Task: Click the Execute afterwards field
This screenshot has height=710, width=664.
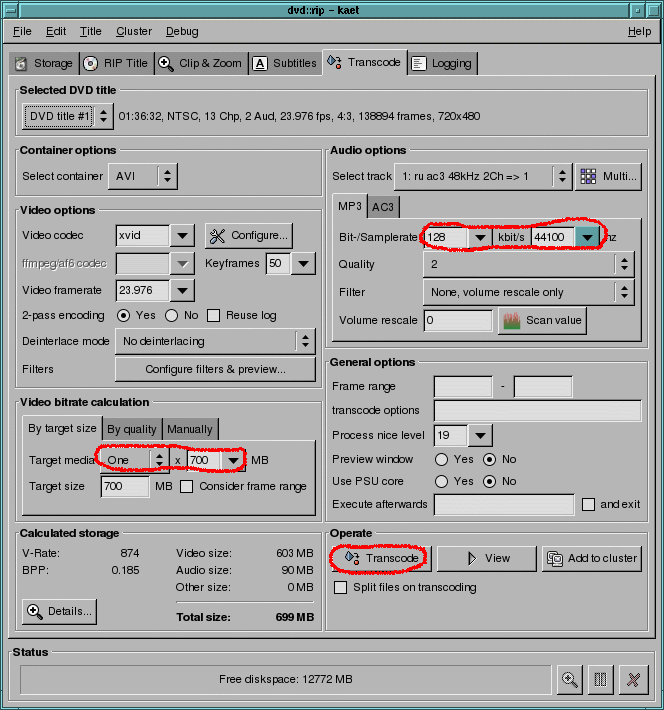Action: 504,504
